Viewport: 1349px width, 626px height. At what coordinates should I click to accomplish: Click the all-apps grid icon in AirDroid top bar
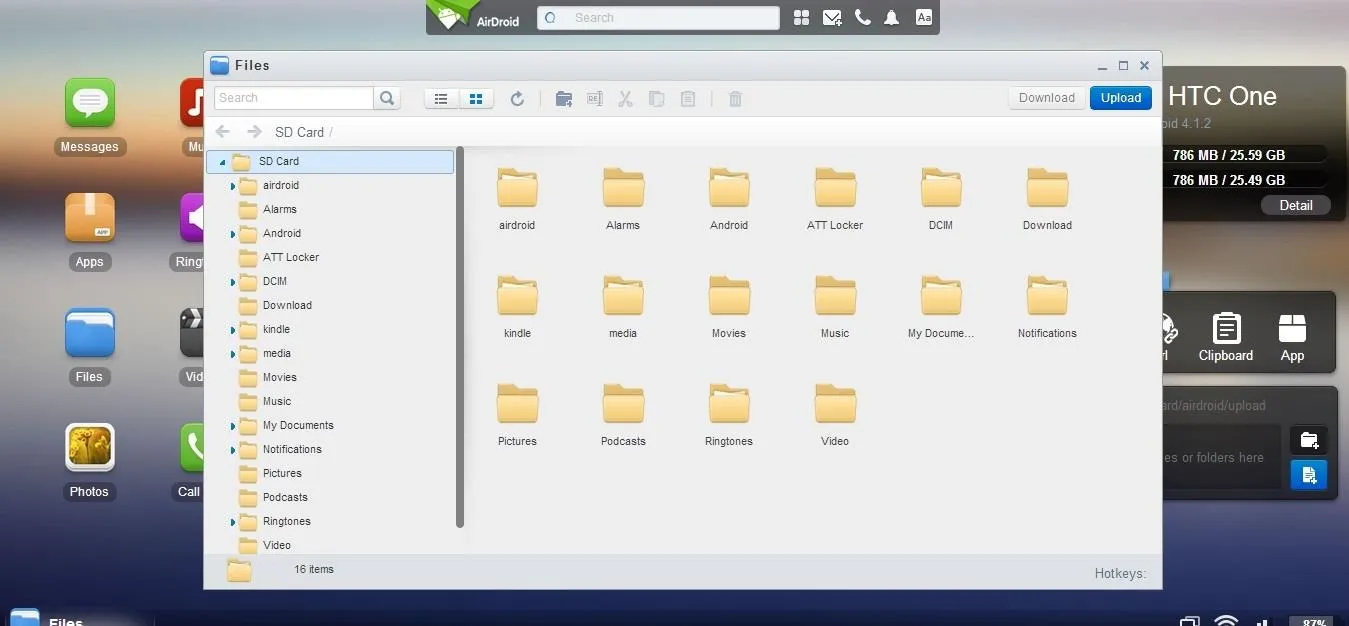(801, 18)
